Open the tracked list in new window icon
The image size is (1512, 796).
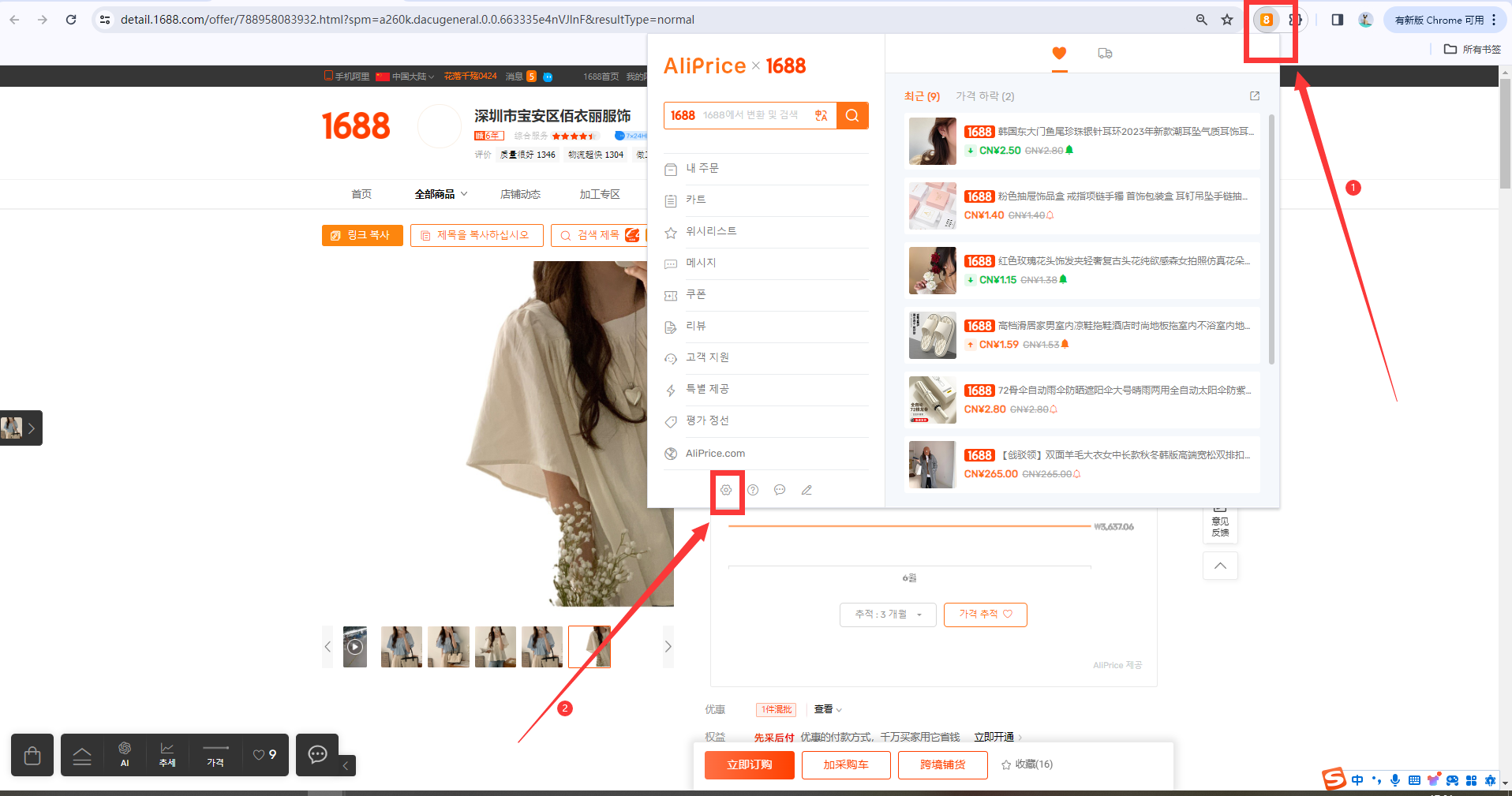click(1255, 96)
